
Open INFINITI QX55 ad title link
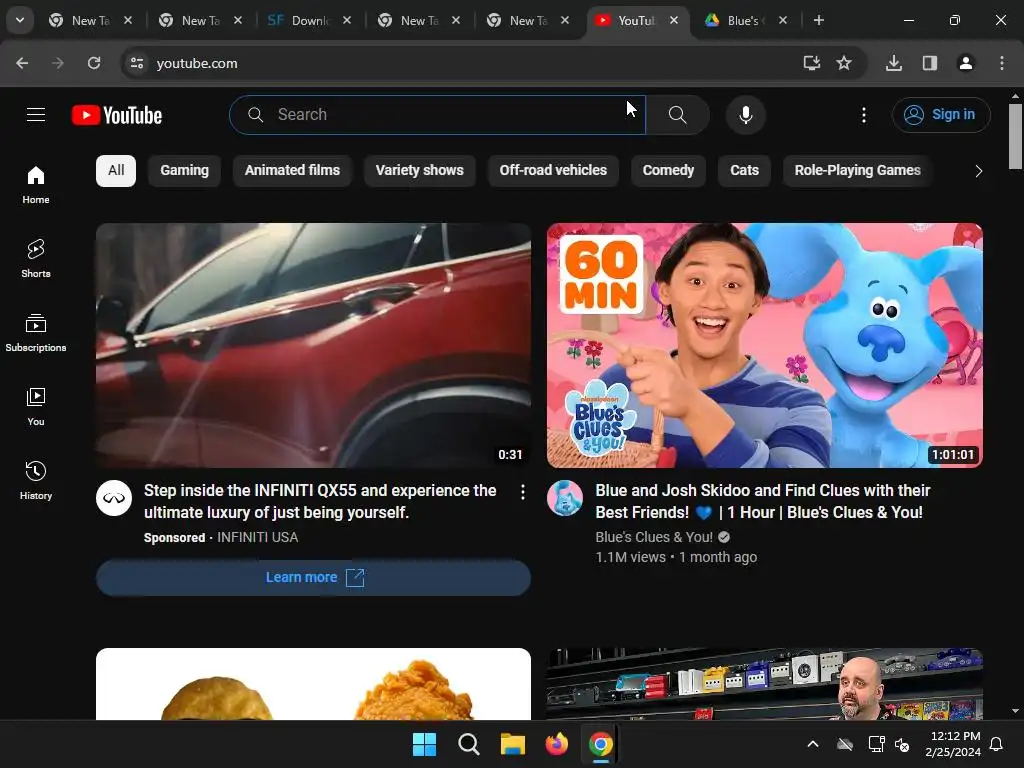[320, 502]
